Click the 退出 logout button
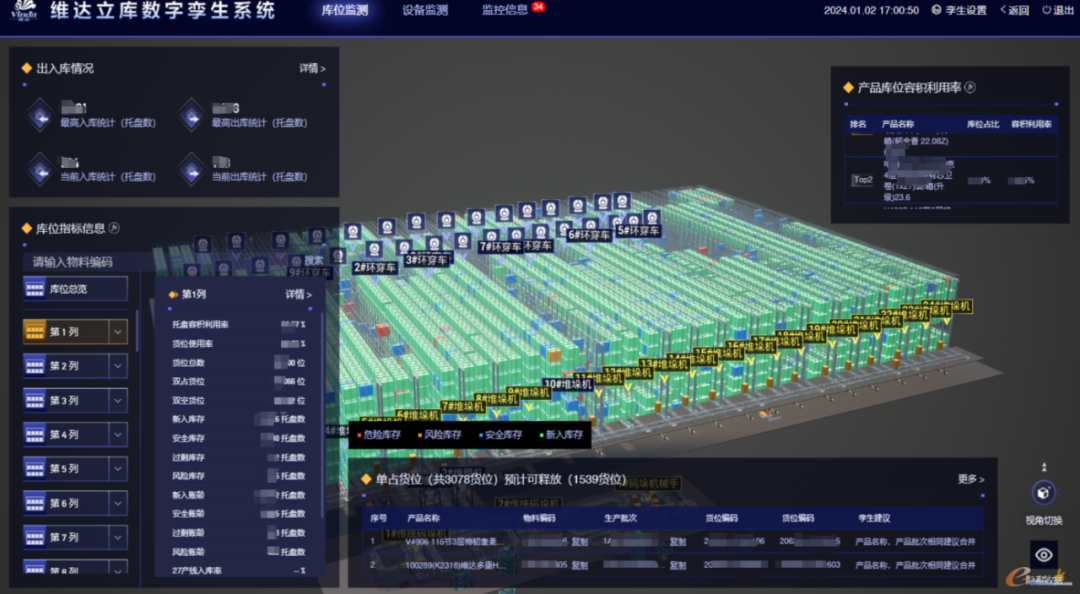The image size is (1080, 594). [1057, 10]
